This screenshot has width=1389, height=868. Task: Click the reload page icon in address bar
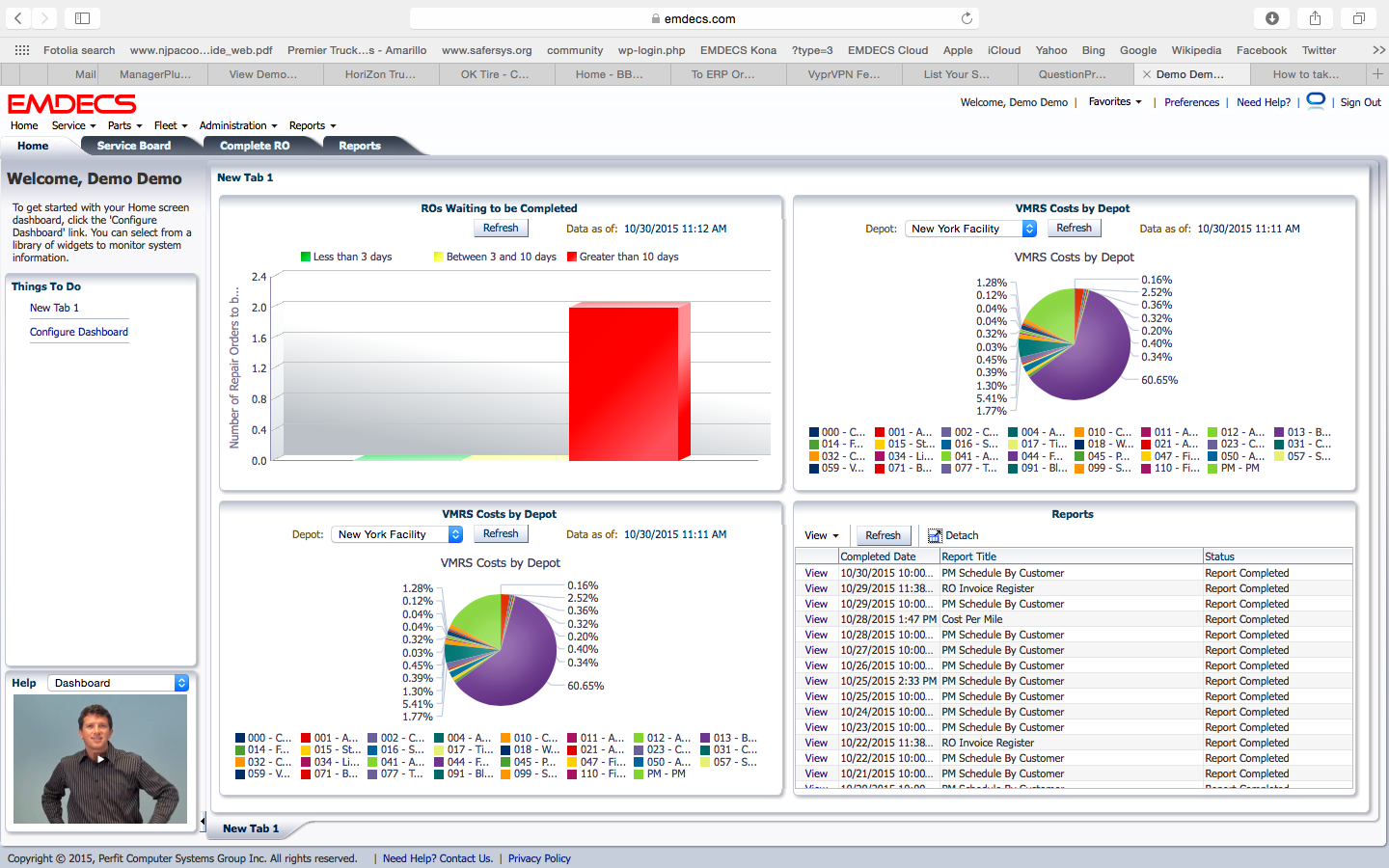967,18
